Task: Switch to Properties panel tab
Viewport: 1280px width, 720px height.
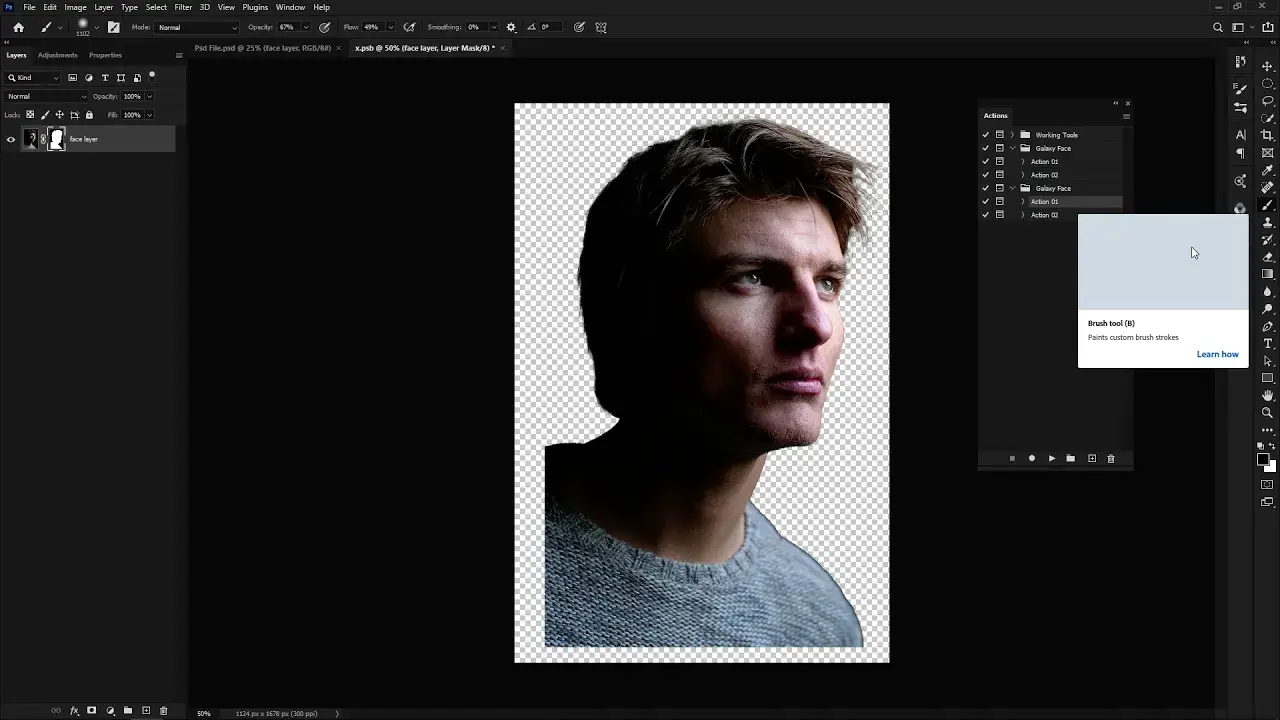Action: click(x=105, y=55)
